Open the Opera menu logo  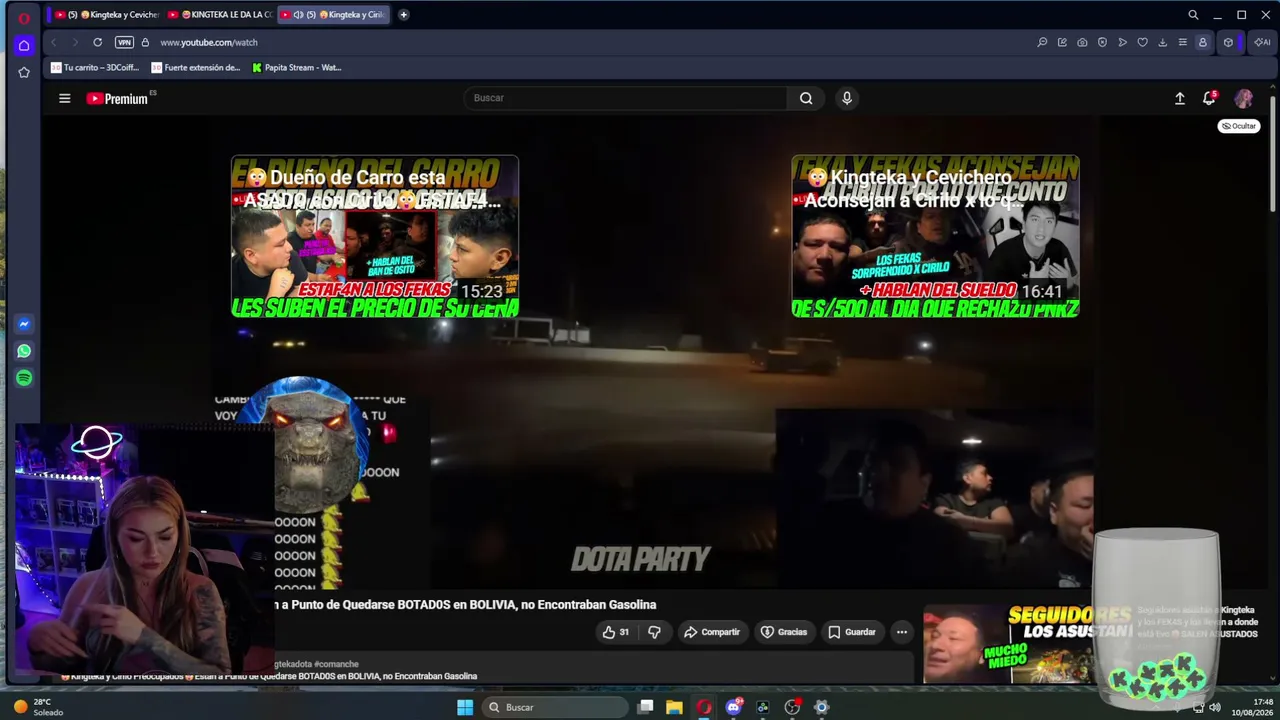click(24, 18)
